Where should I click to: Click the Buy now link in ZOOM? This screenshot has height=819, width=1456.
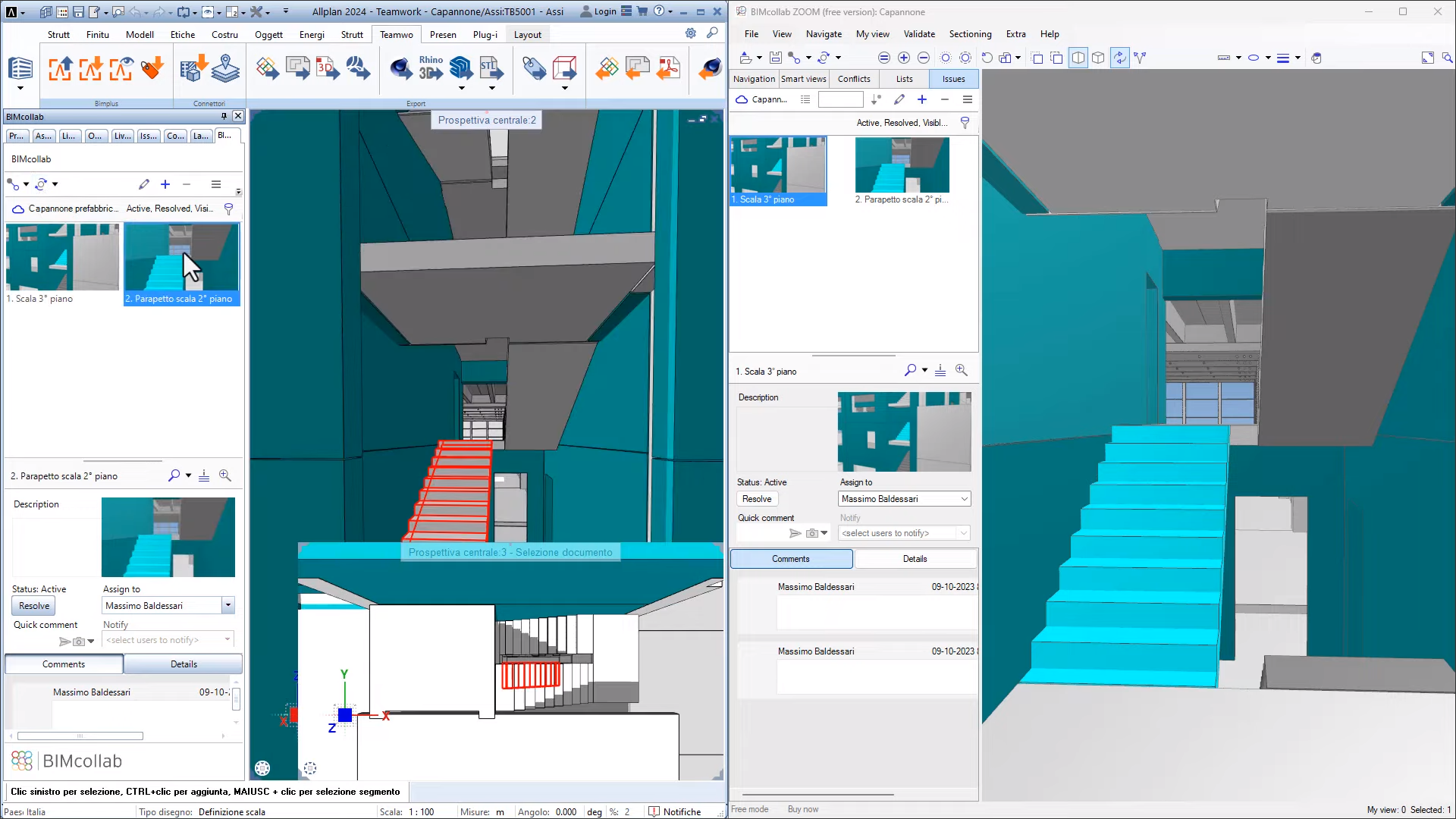click(x=803, y=809)
